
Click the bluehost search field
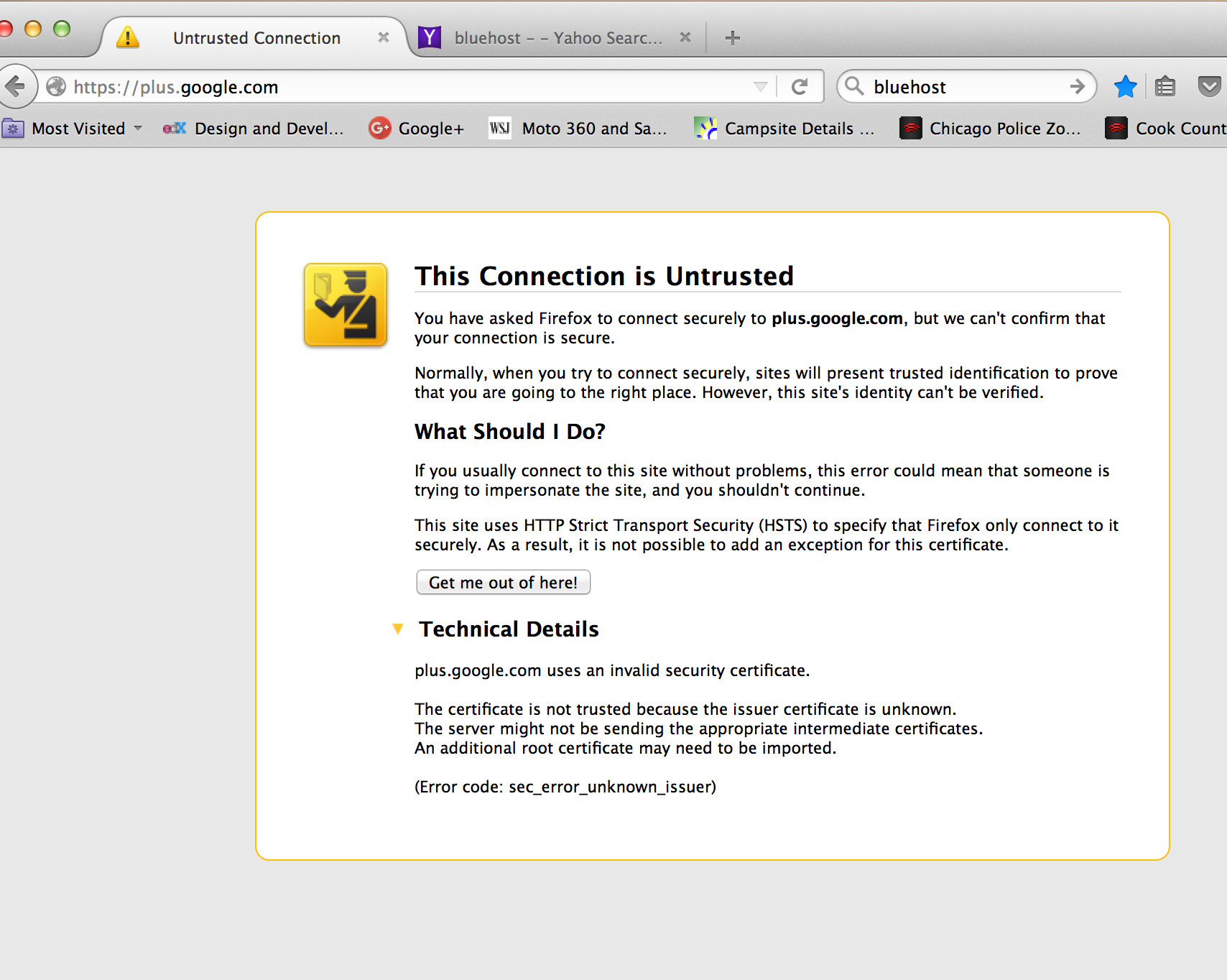(x=967, y=87)
